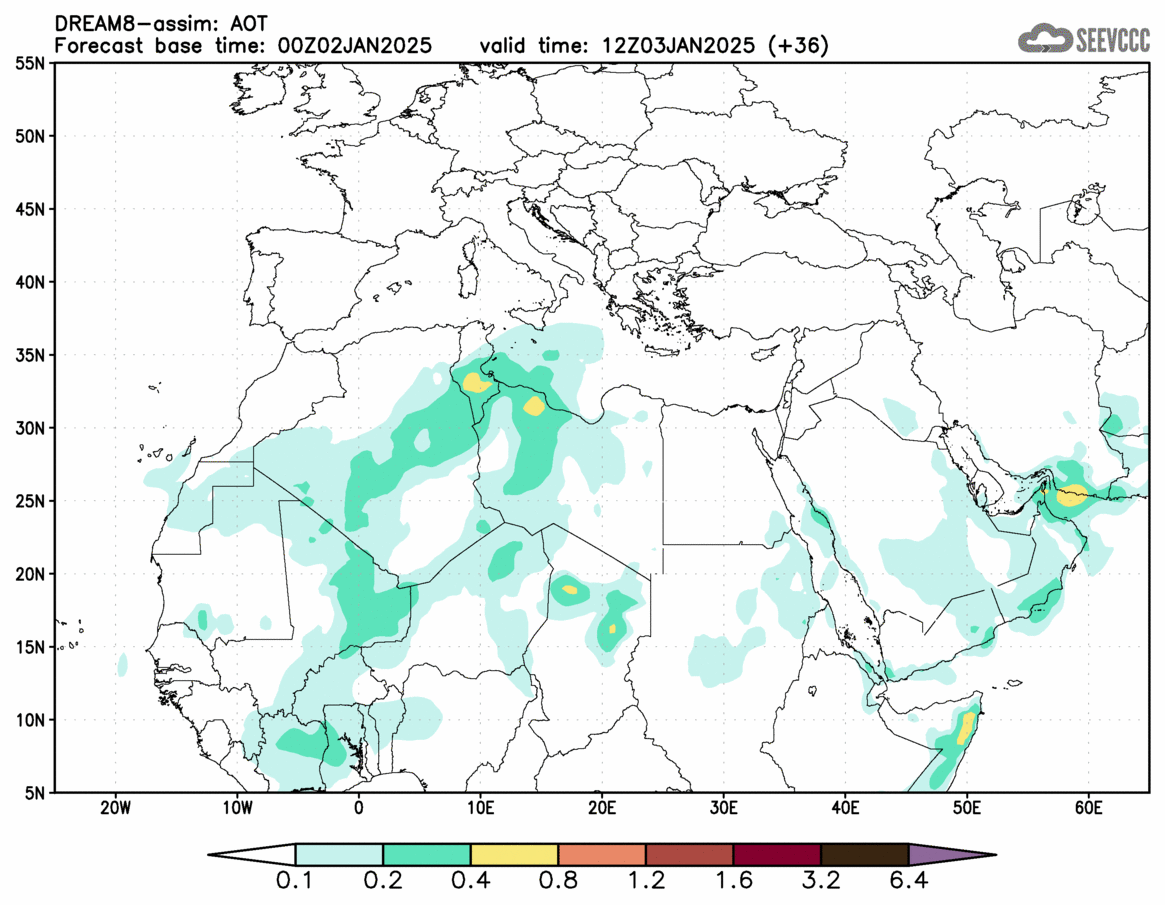Click the white below-0.1 legend arrow
This screenshot has width=1165, height=905.
[x=252, y=854]
